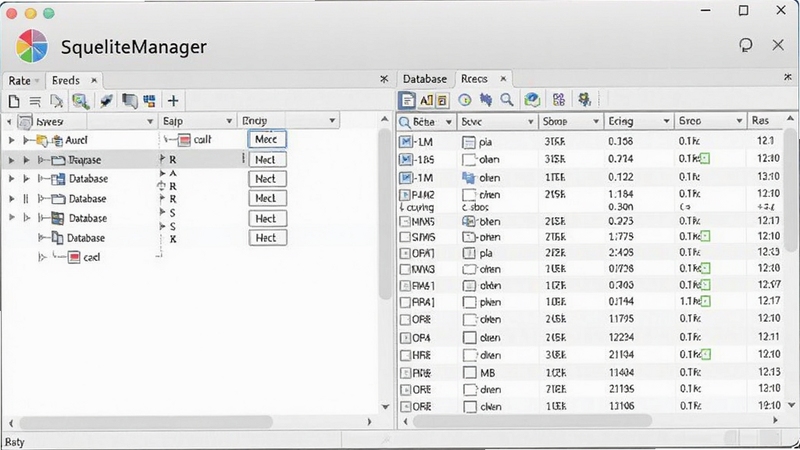Image resolution: width=800 pixels, height=450 pixels.
Task: Toggle the checkbox of the MM5 row
Action: 405,221
